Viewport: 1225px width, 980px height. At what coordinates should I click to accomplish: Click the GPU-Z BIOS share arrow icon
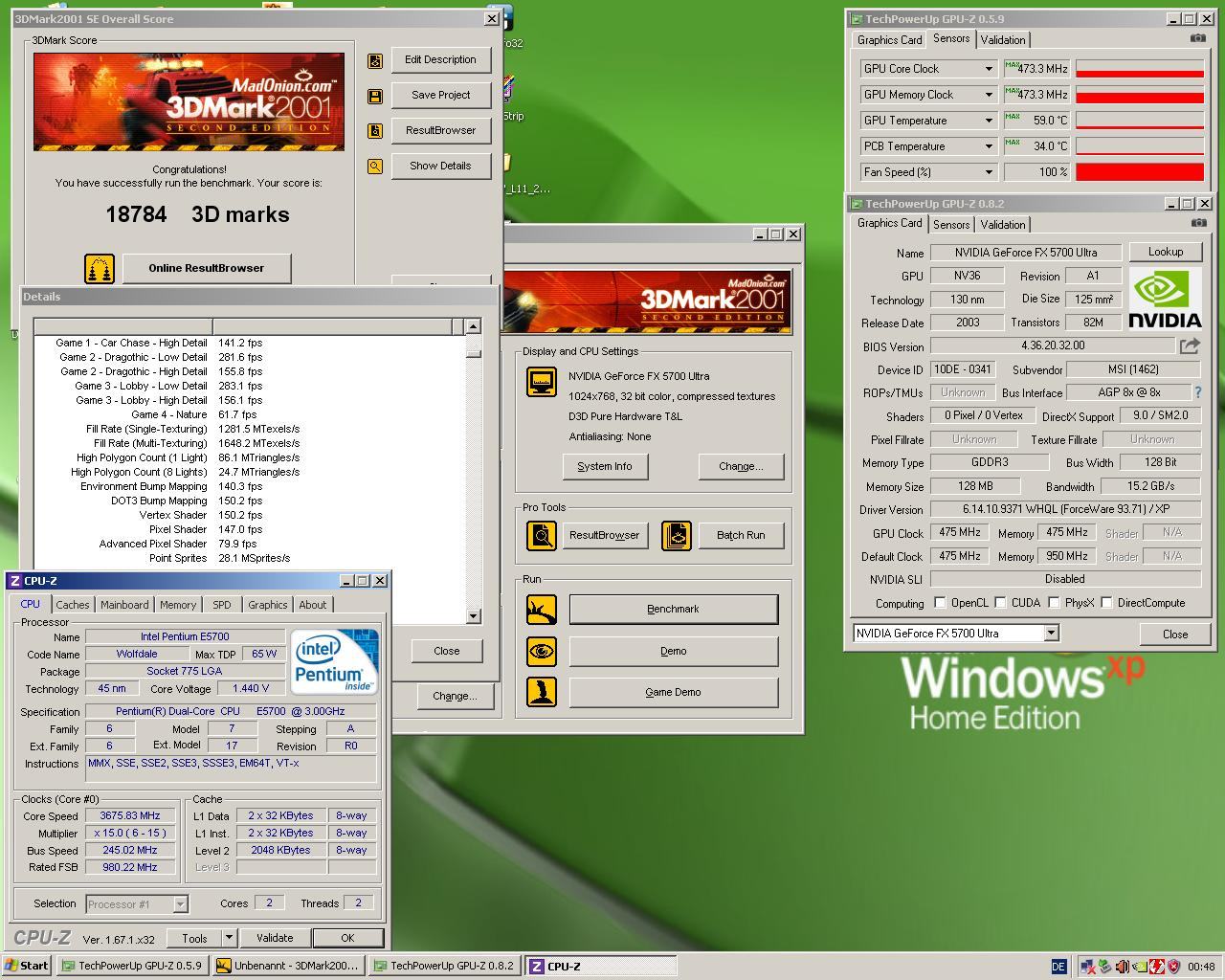pos(1190,346)
